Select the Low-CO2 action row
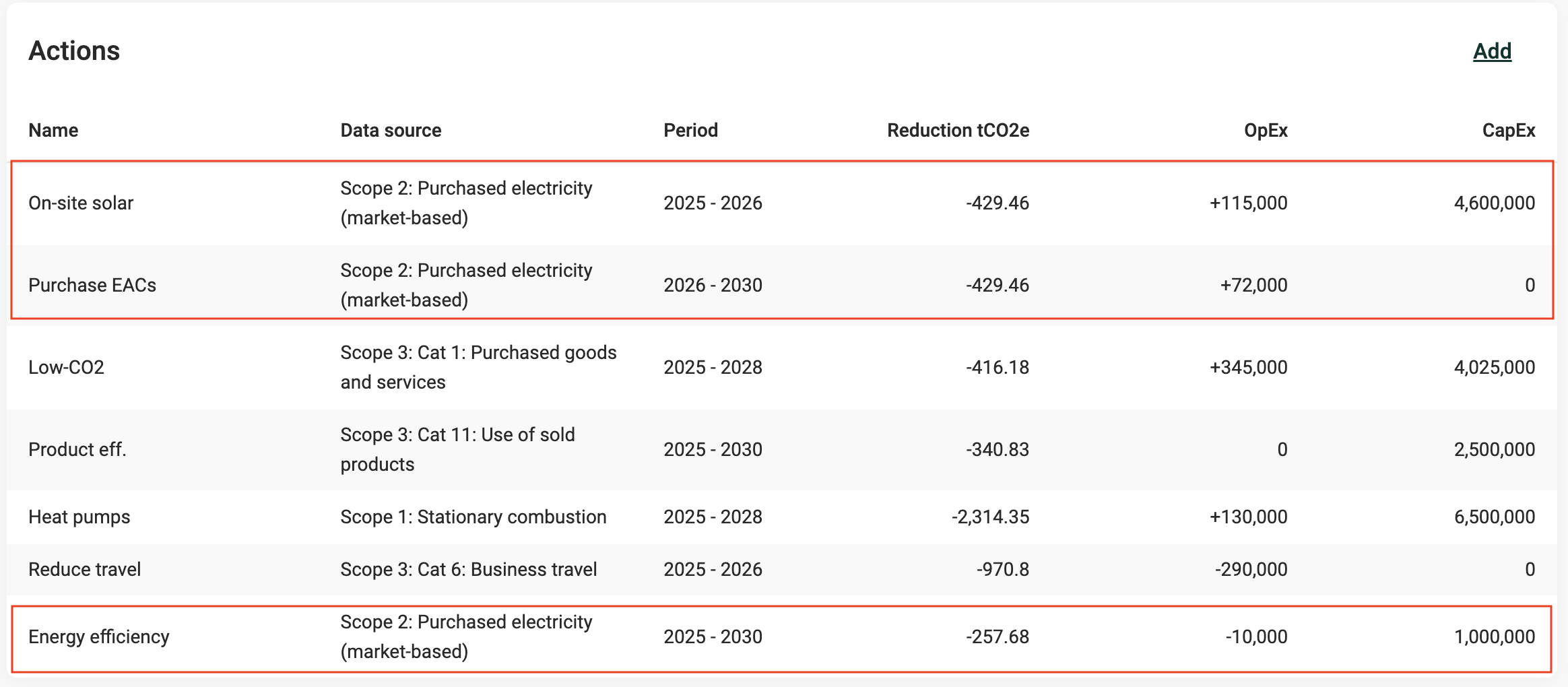 (66, 367)
